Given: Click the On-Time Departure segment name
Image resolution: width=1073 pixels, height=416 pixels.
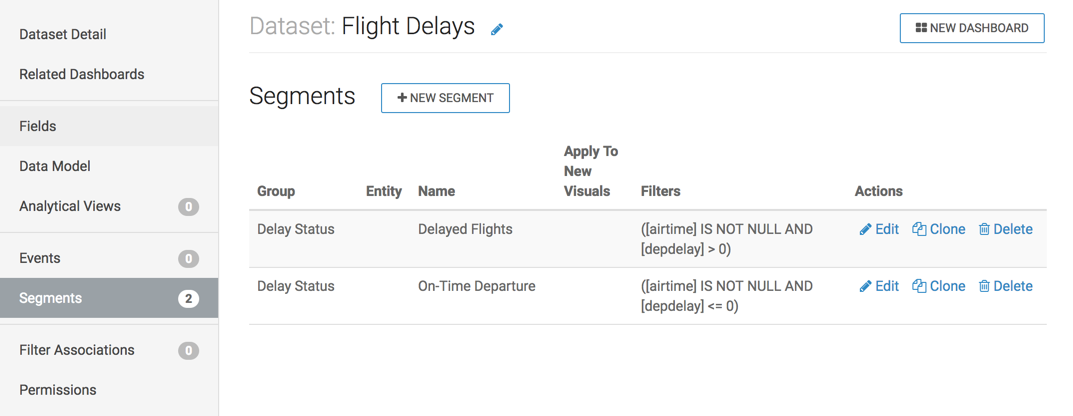Looking at the screenshot, I should click(476, 286).
